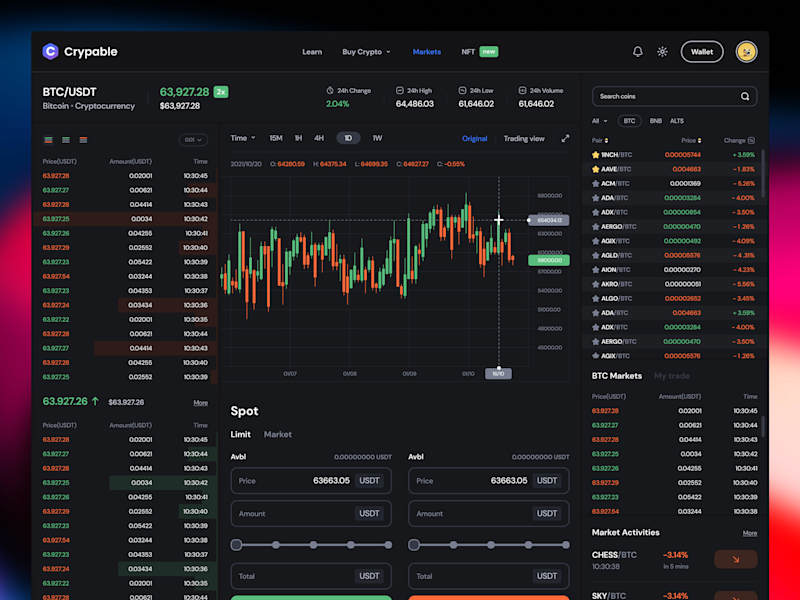This screenshot has width=800, height=600.
Task: Open the notifications bell
Action: coord(637,52)
